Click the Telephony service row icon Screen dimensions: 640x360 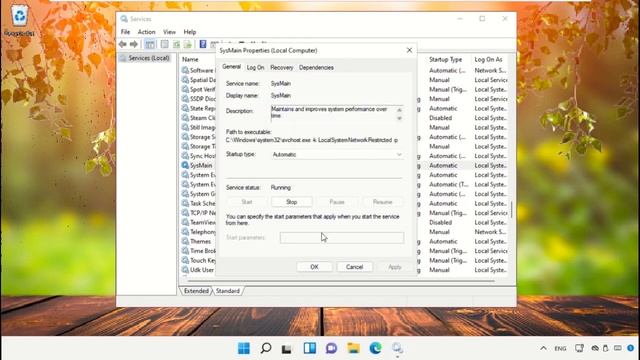click(185, 232)
